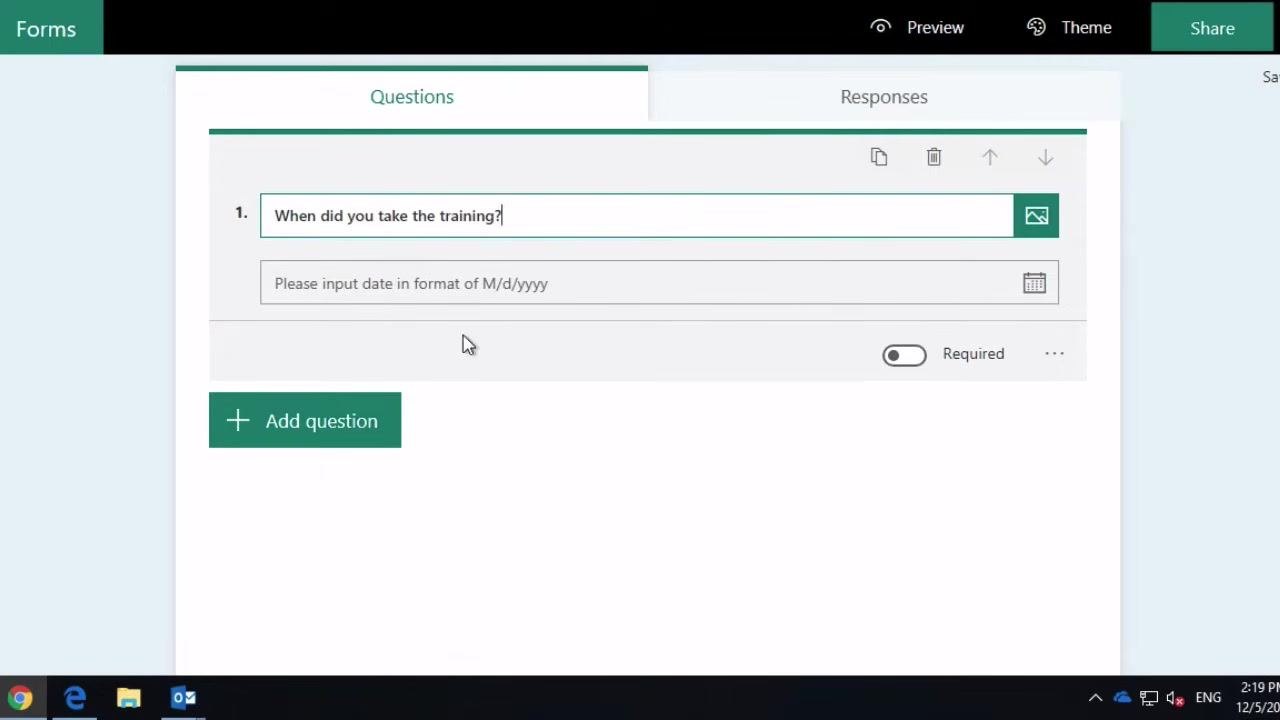Copy question using the duplicate icon
Viewport: 1280px width, 720px height.
pyautogui.click(x=879, y=157)
